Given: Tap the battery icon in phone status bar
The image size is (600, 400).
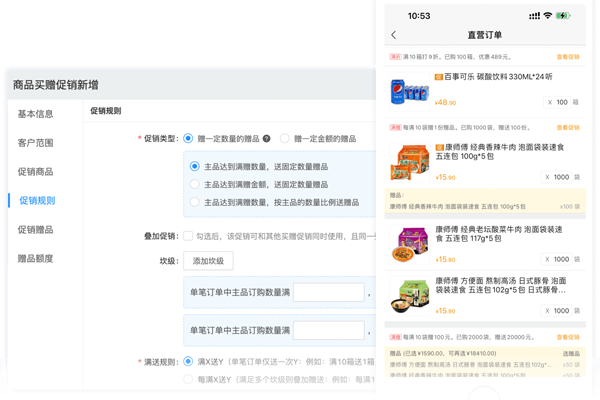Looking at the screenshot, I should pos(563,16).
